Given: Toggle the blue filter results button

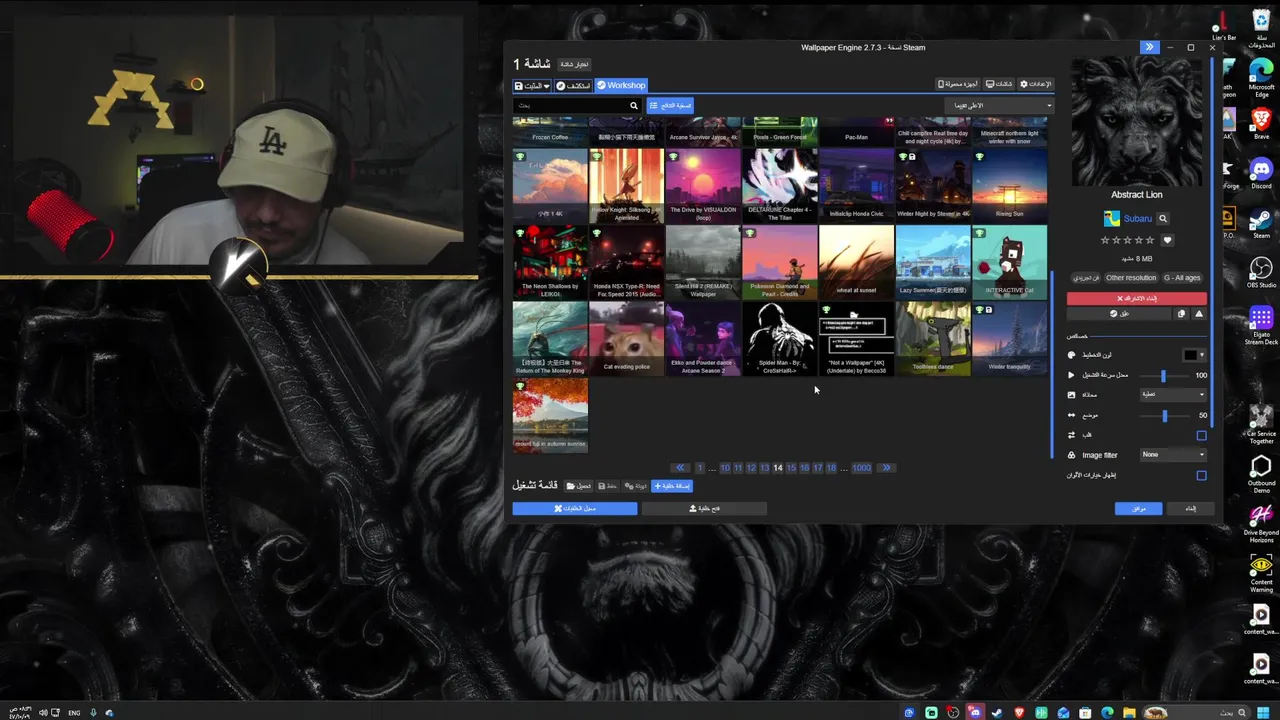Looking at the screenshot, I should coord(669,105).
